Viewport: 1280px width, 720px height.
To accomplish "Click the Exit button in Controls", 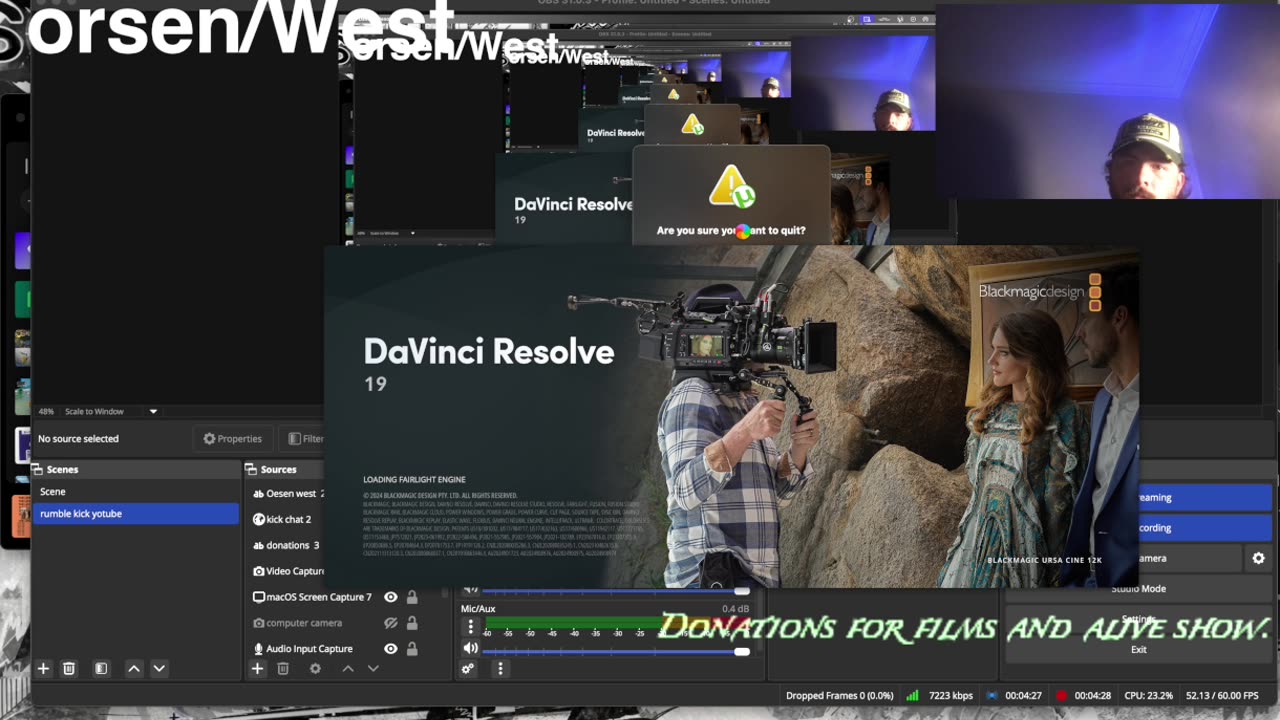I will (x=1138, y=649).
